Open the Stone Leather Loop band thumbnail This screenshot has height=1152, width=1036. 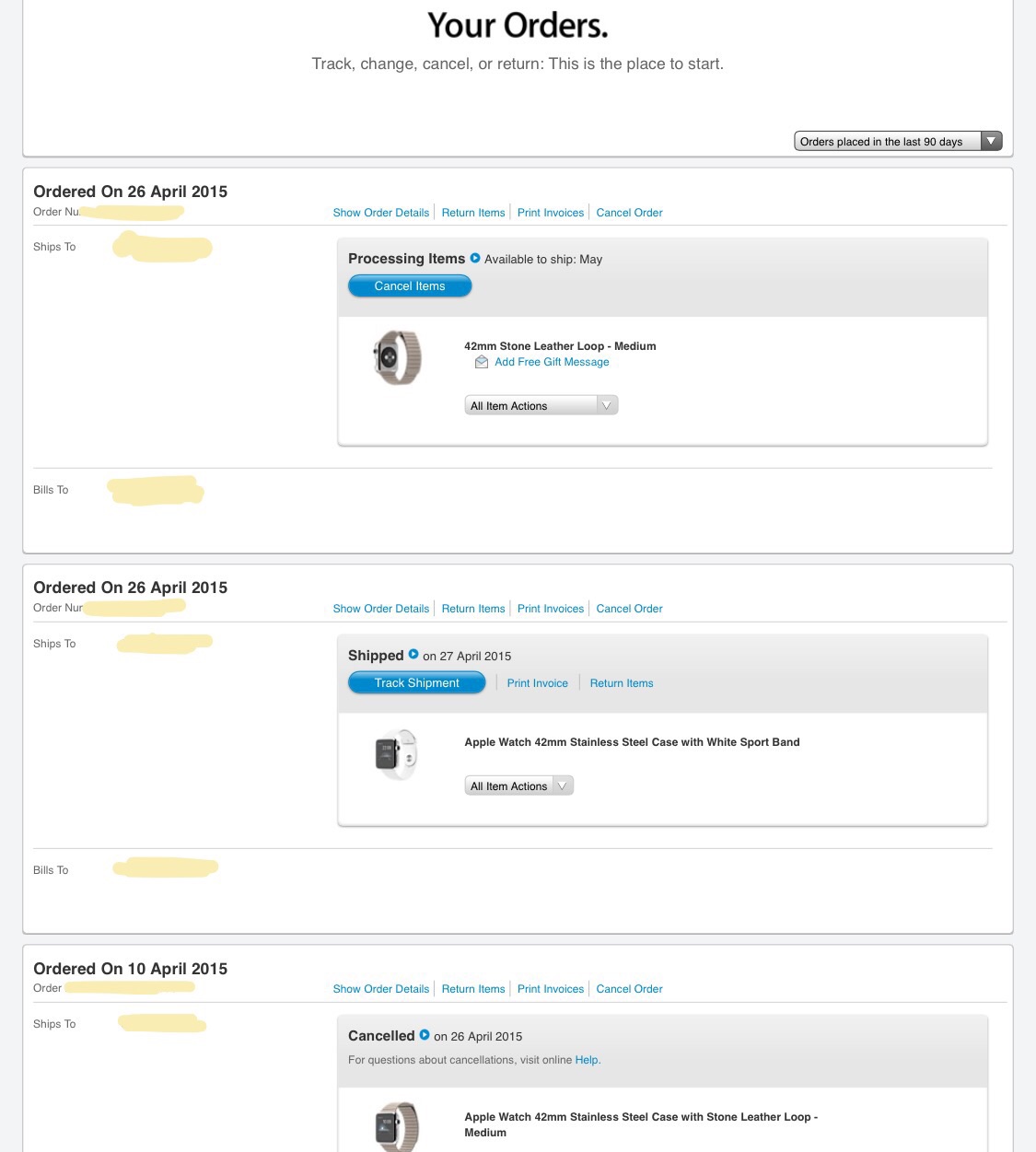[x=397, y=357]
